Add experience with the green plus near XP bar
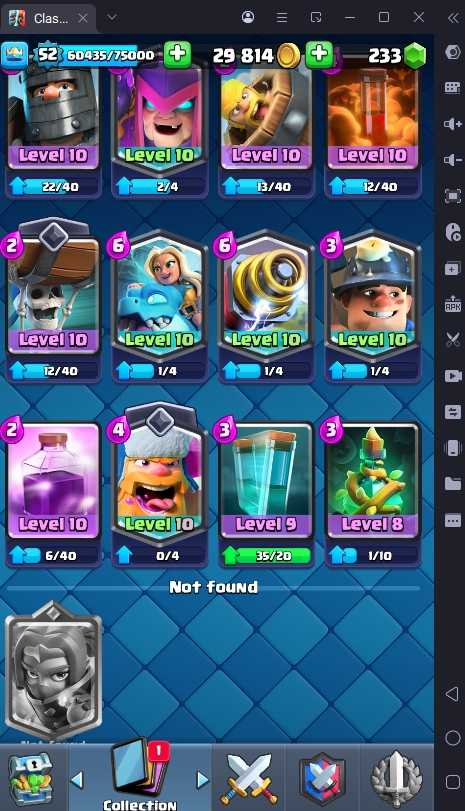The height and width of the screenshot is (811, 465). pyautogui.click(x=177, y=54)
